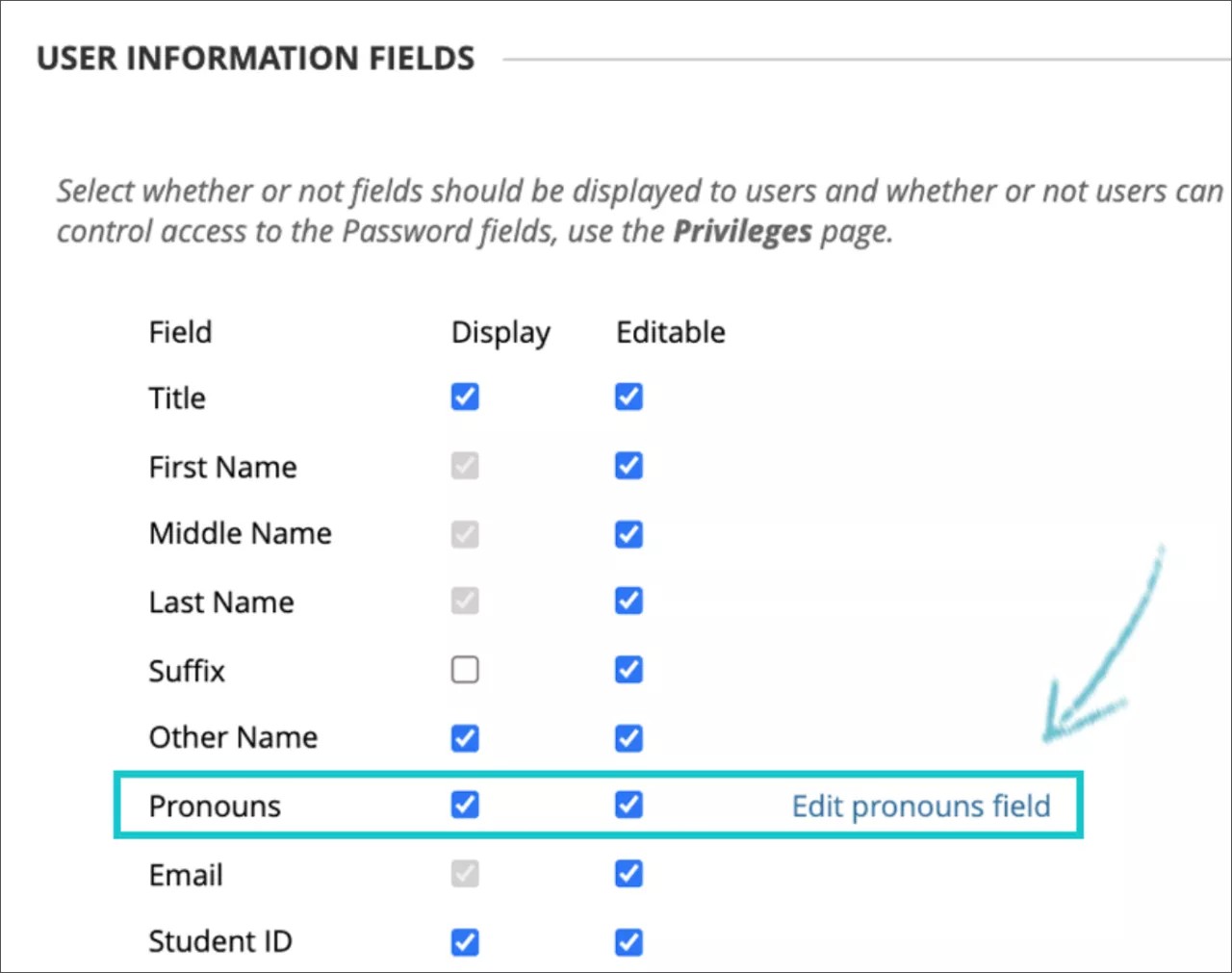The width and height of the screenshot is (1232, 973).
Task: Uncheck Display for Student ID
Action: (465, 942)
